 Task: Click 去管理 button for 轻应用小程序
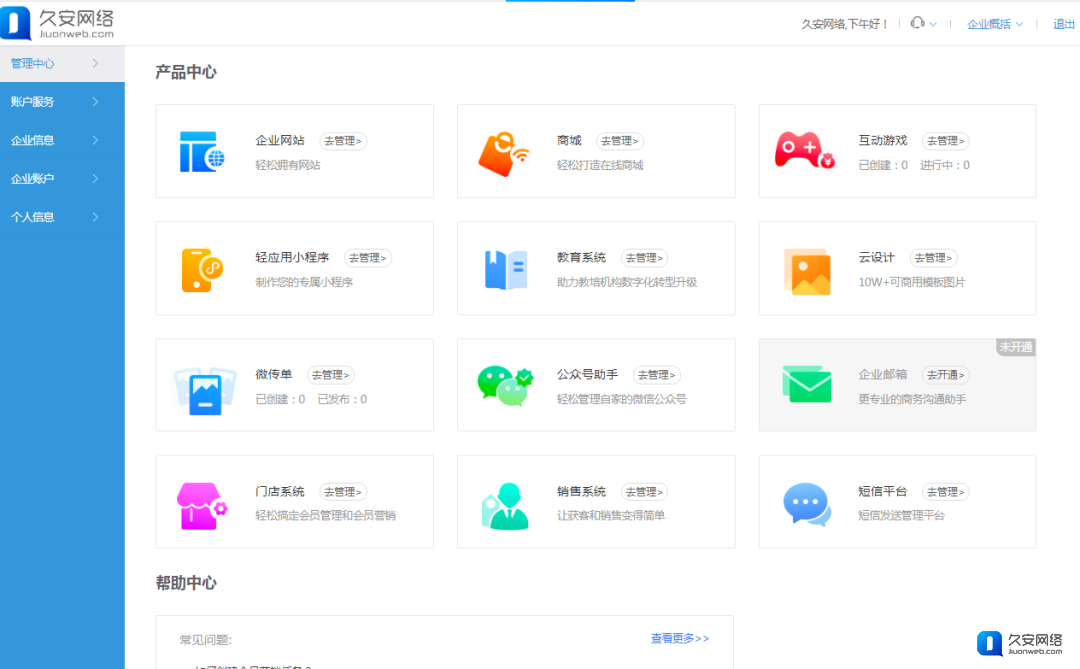pyautogui.click(x=368, y=258)
